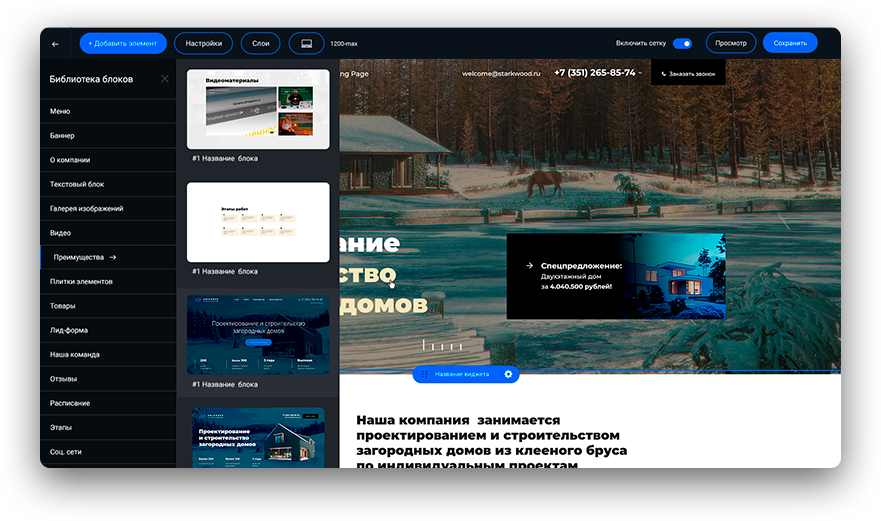
Task: Close the Библиотека блоков panel
Action: click(165, 79)
